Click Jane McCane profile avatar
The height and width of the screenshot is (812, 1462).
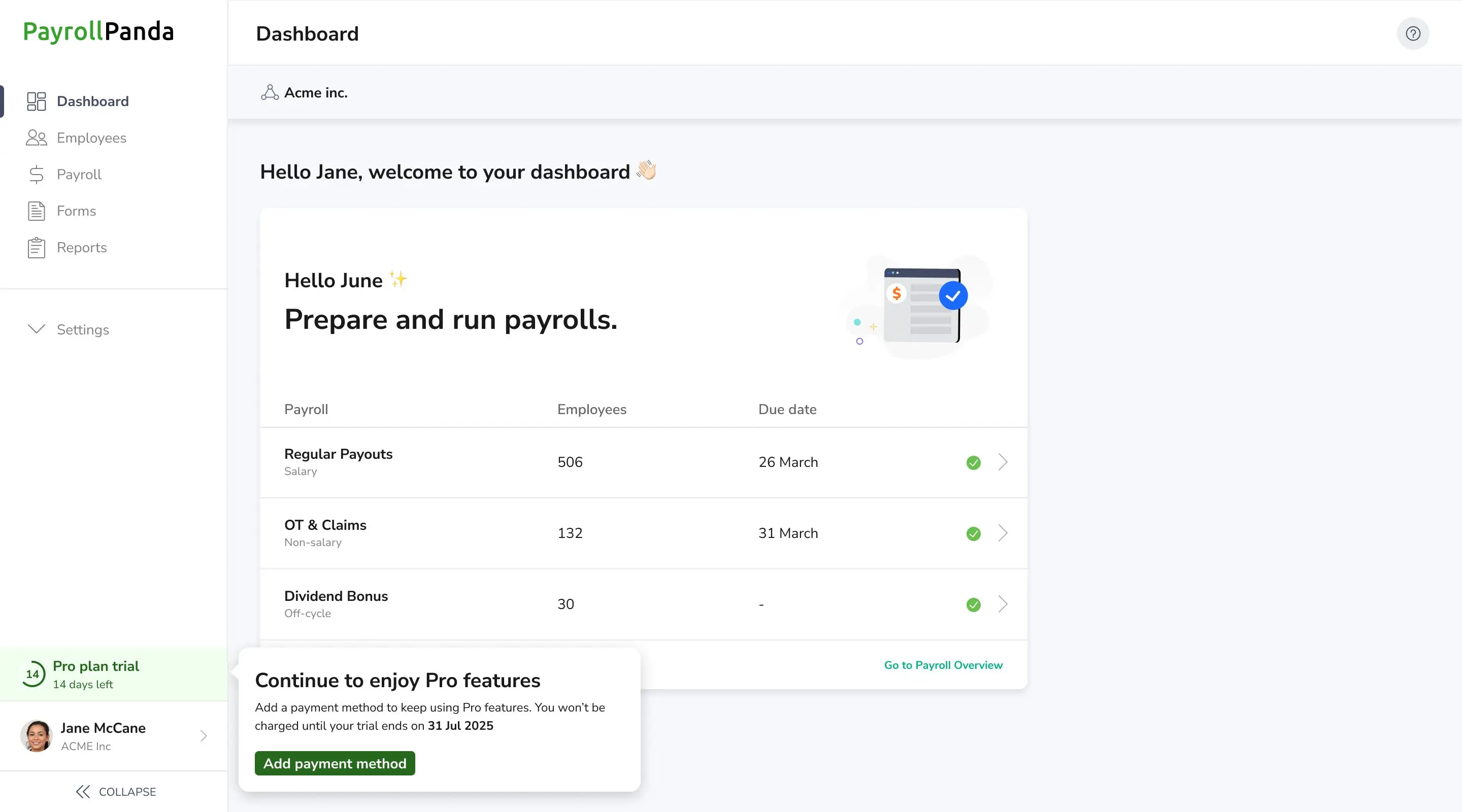coord(37,736)
